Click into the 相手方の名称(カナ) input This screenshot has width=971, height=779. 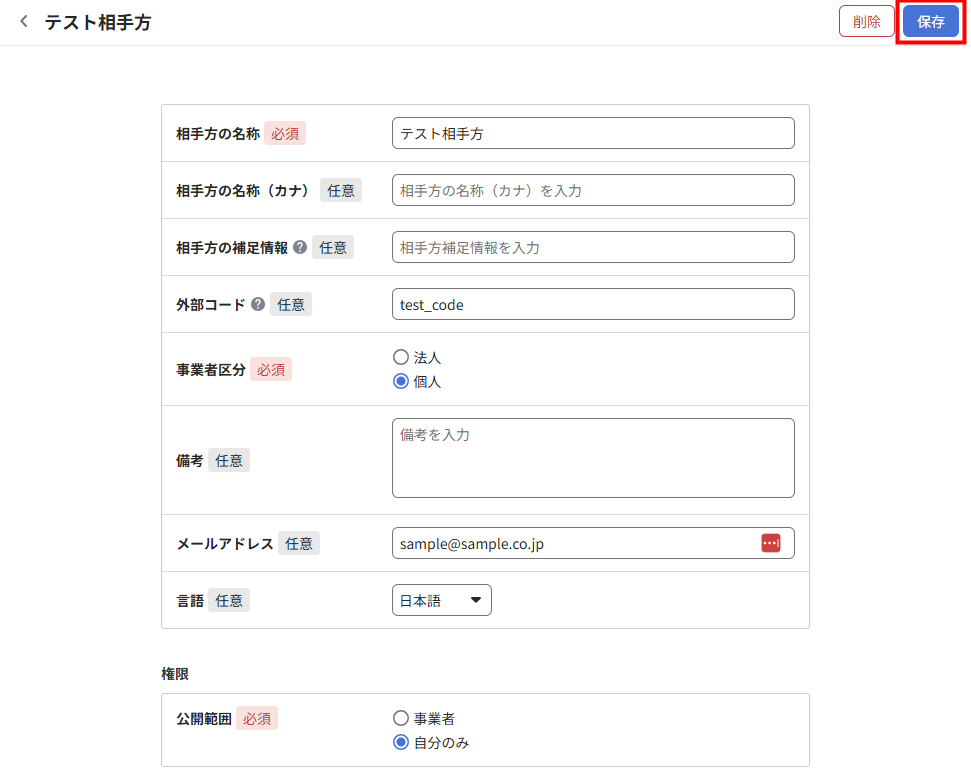pyautogui.click(x=592, y=190)
